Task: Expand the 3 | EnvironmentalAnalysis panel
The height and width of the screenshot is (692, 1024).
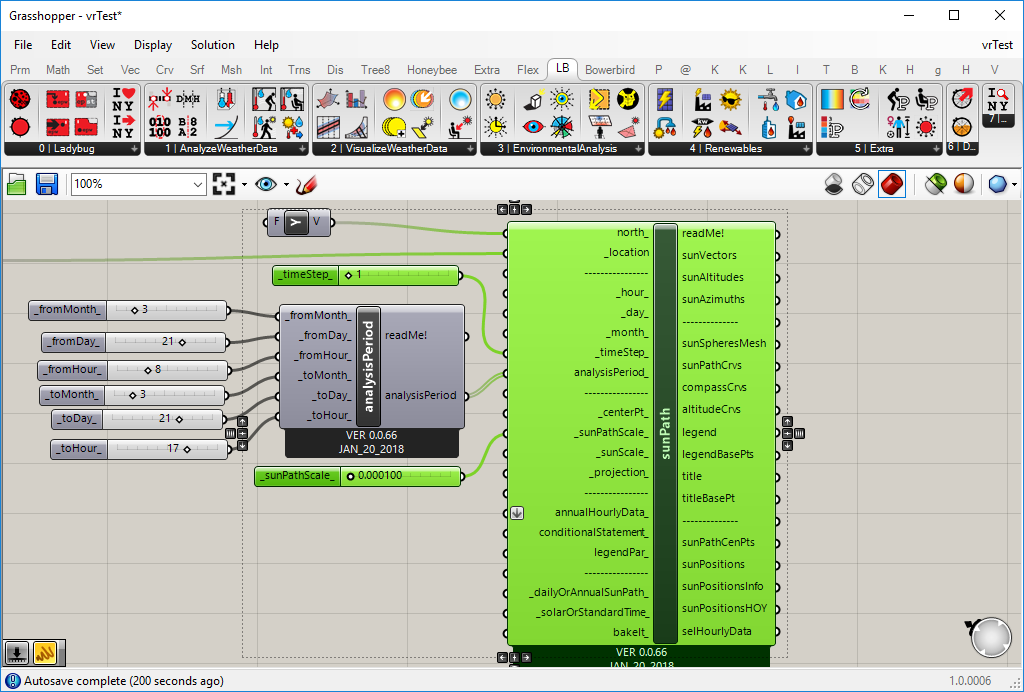Action: point(638,149)
